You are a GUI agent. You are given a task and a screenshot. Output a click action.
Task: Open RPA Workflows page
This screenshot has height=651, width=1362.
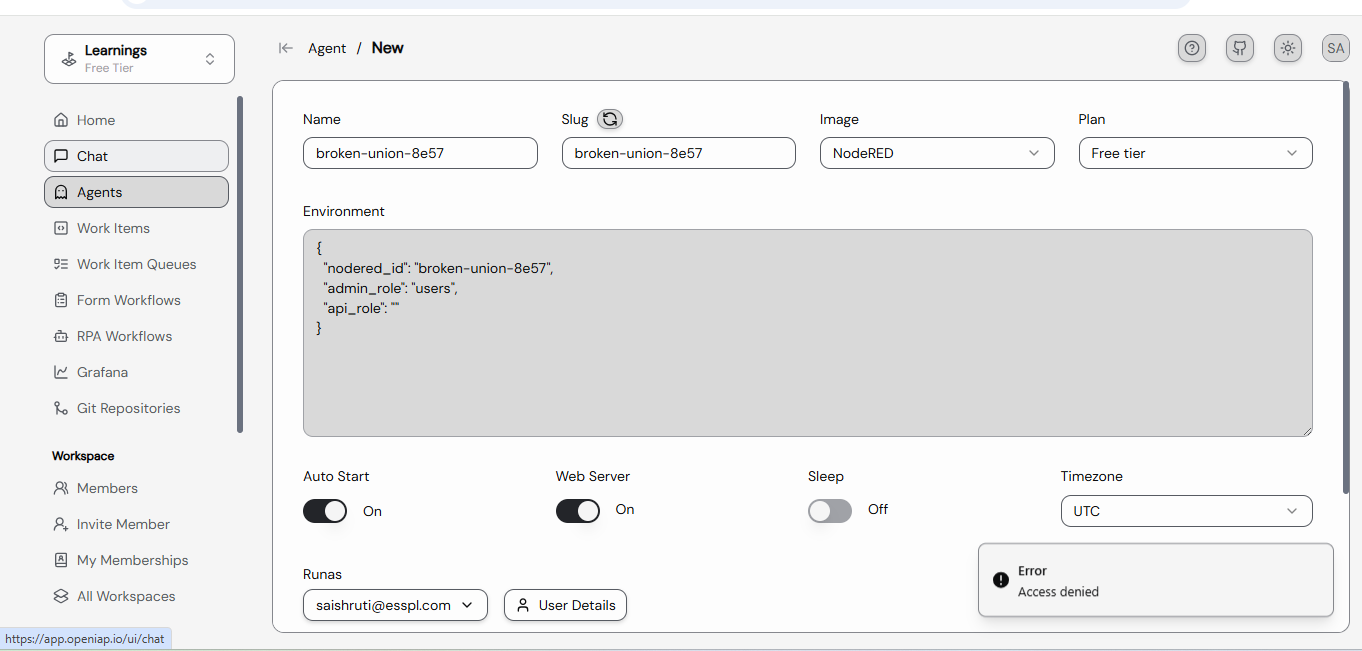[136, 336]
